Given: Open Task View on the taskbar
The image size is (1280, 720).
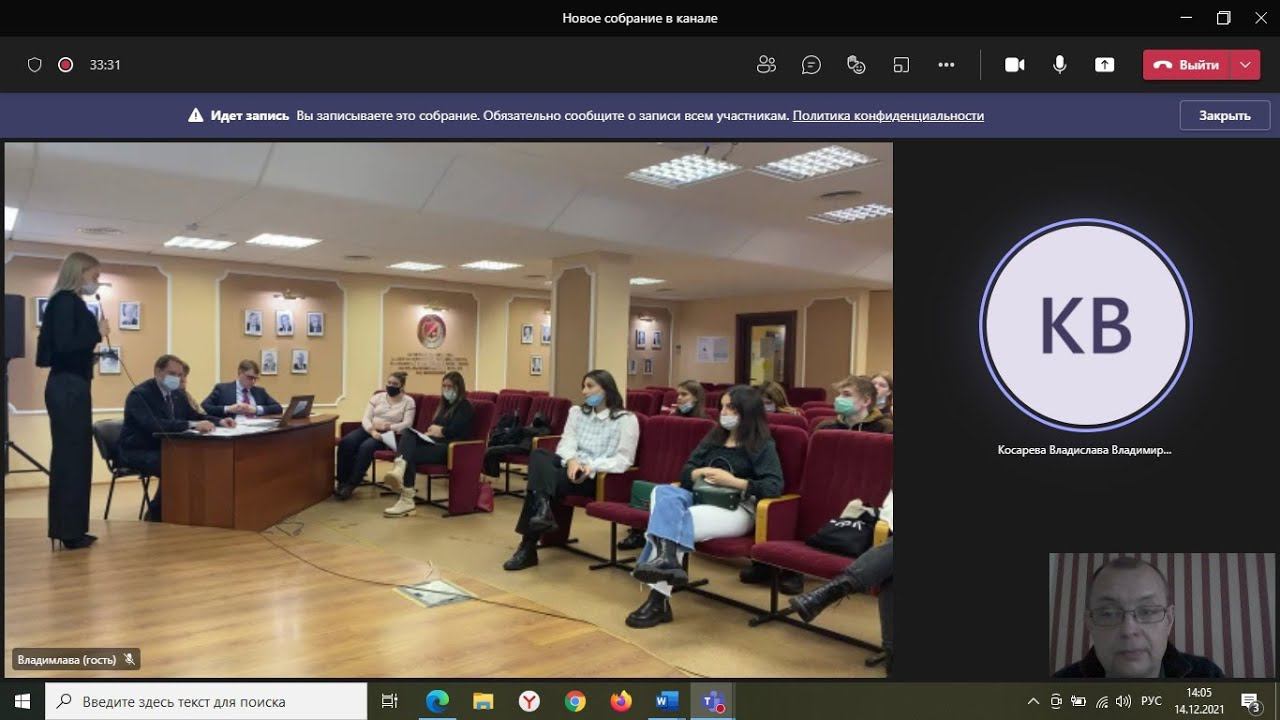Looking at the screenshot, I should click(x=390, y=701).
